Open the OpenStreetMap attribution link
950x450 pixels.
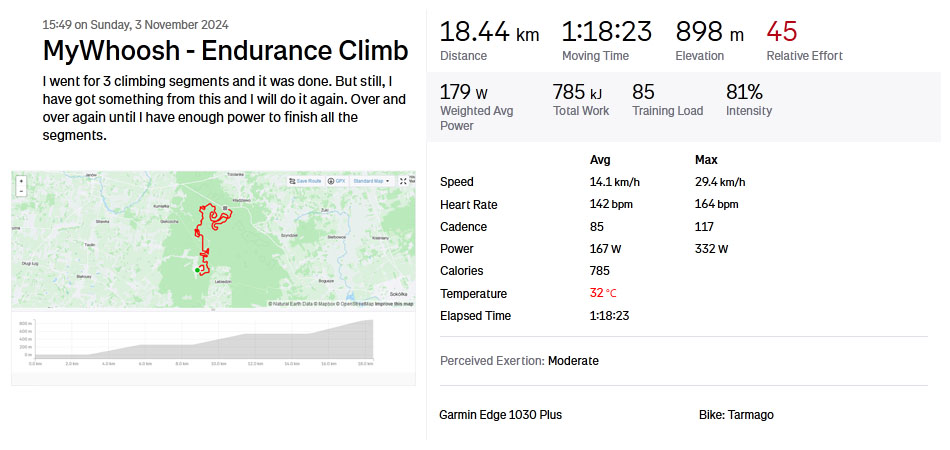click(351, 304)
